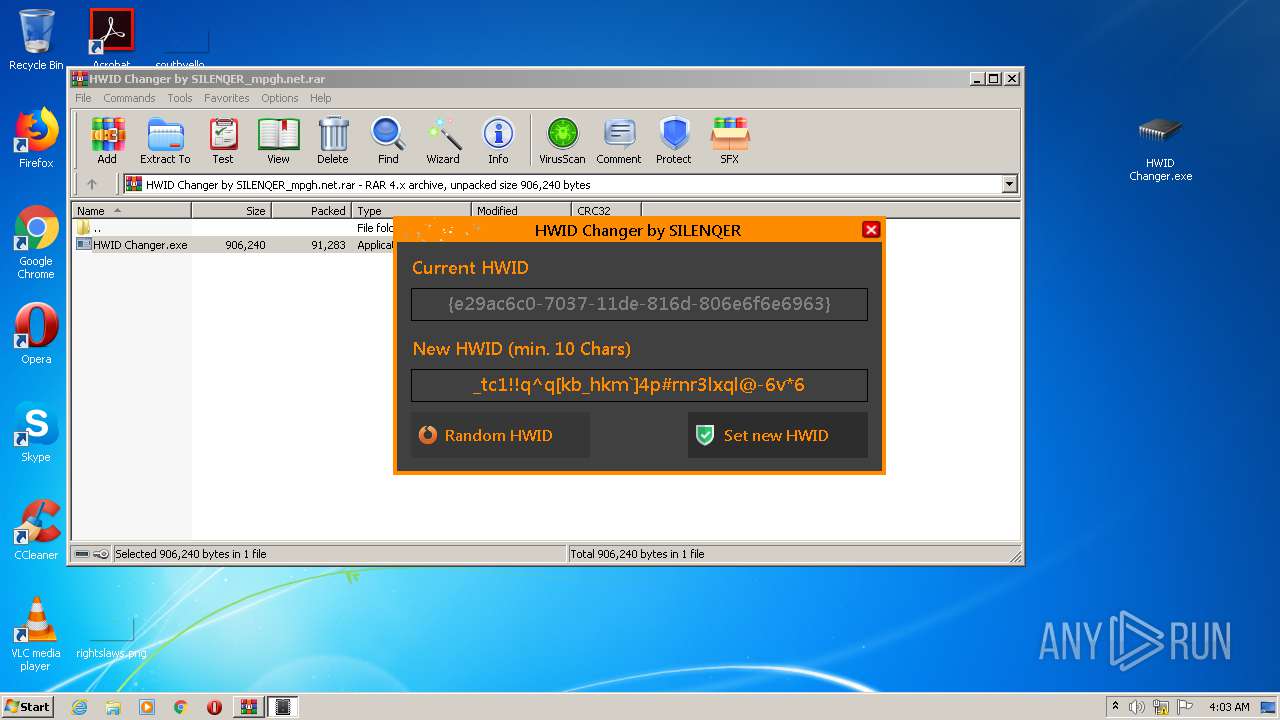This screenshot has width=1280, height=720.
Task: Click the Find magnifier icon
Action: tap(388, 140)
